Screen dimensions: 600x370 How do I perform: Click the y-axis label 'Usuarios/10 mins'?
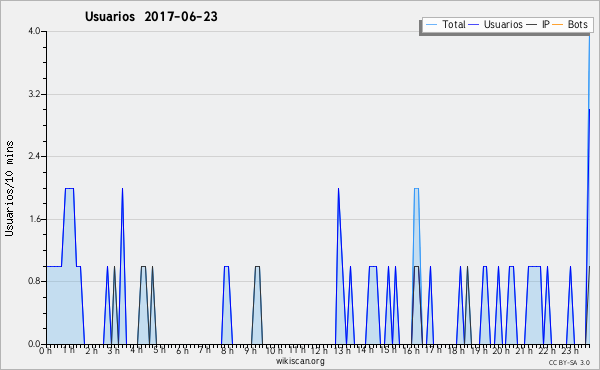9,189
